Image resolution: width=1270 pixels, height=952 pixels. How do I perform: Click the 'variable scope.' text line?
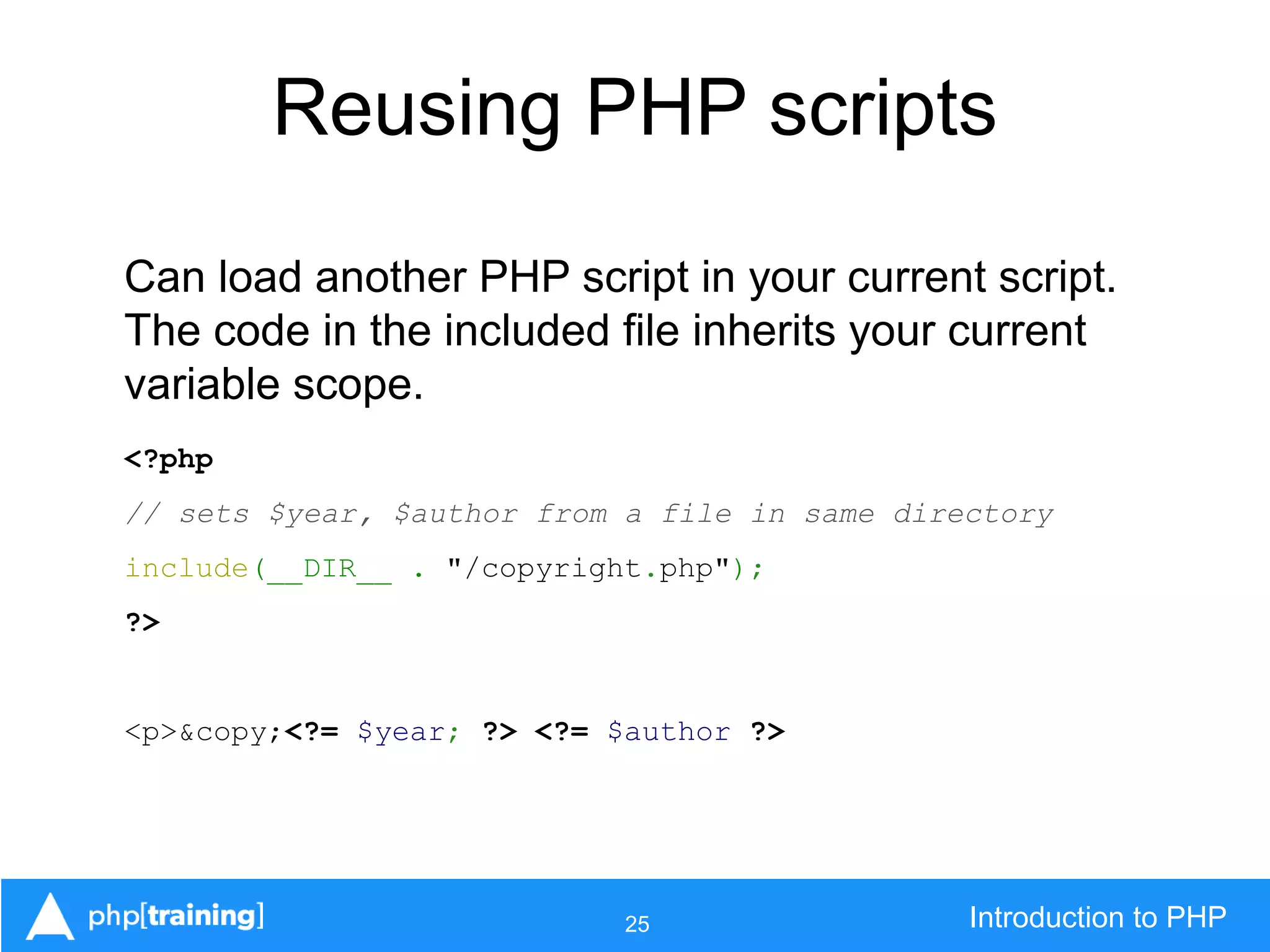[x=274, y=385]
